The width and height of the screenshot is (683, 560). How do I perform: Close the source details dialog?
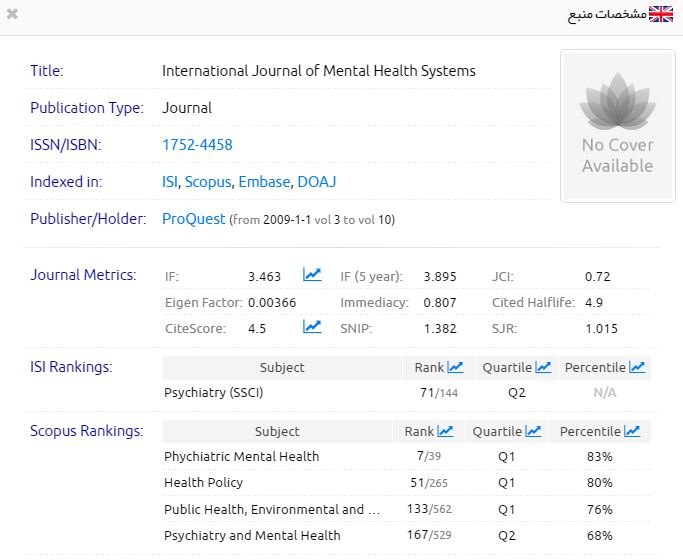pyautogui.click(x=11, y=14)
